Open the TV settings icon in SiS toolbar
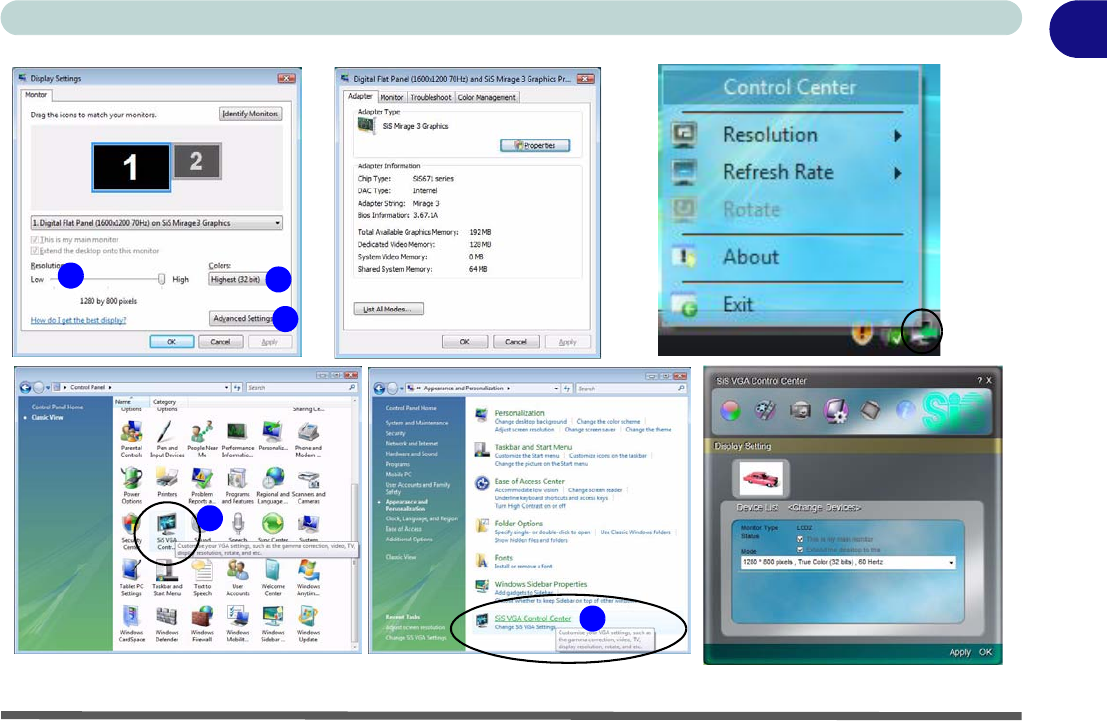The width and height of the screenshot is (1107, 721). [x=800, y=410]
